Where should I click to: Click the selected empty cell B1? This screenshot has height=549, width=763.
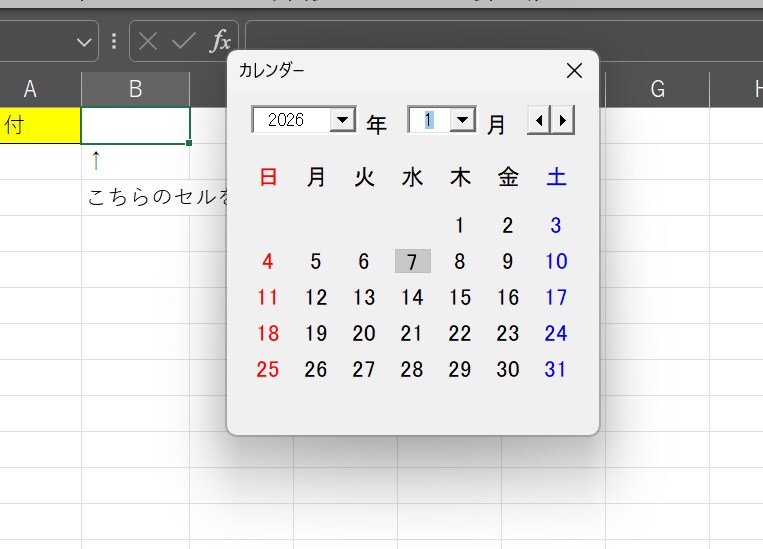(135, 126)
